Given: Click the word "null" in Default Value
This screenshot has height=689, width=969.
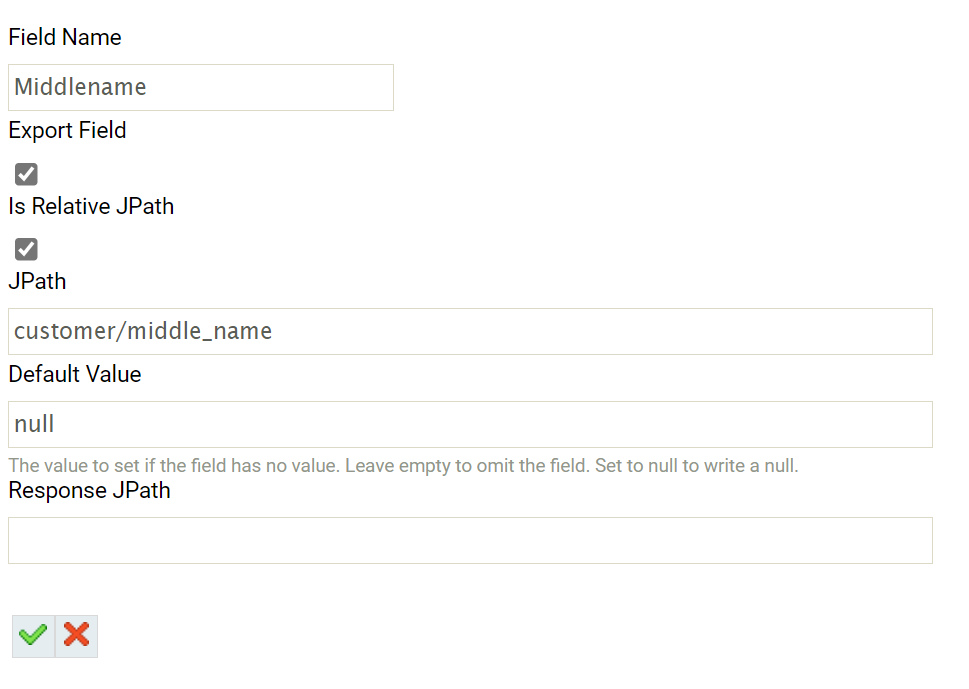Looking at the screenshot, I should pos(34,424).
